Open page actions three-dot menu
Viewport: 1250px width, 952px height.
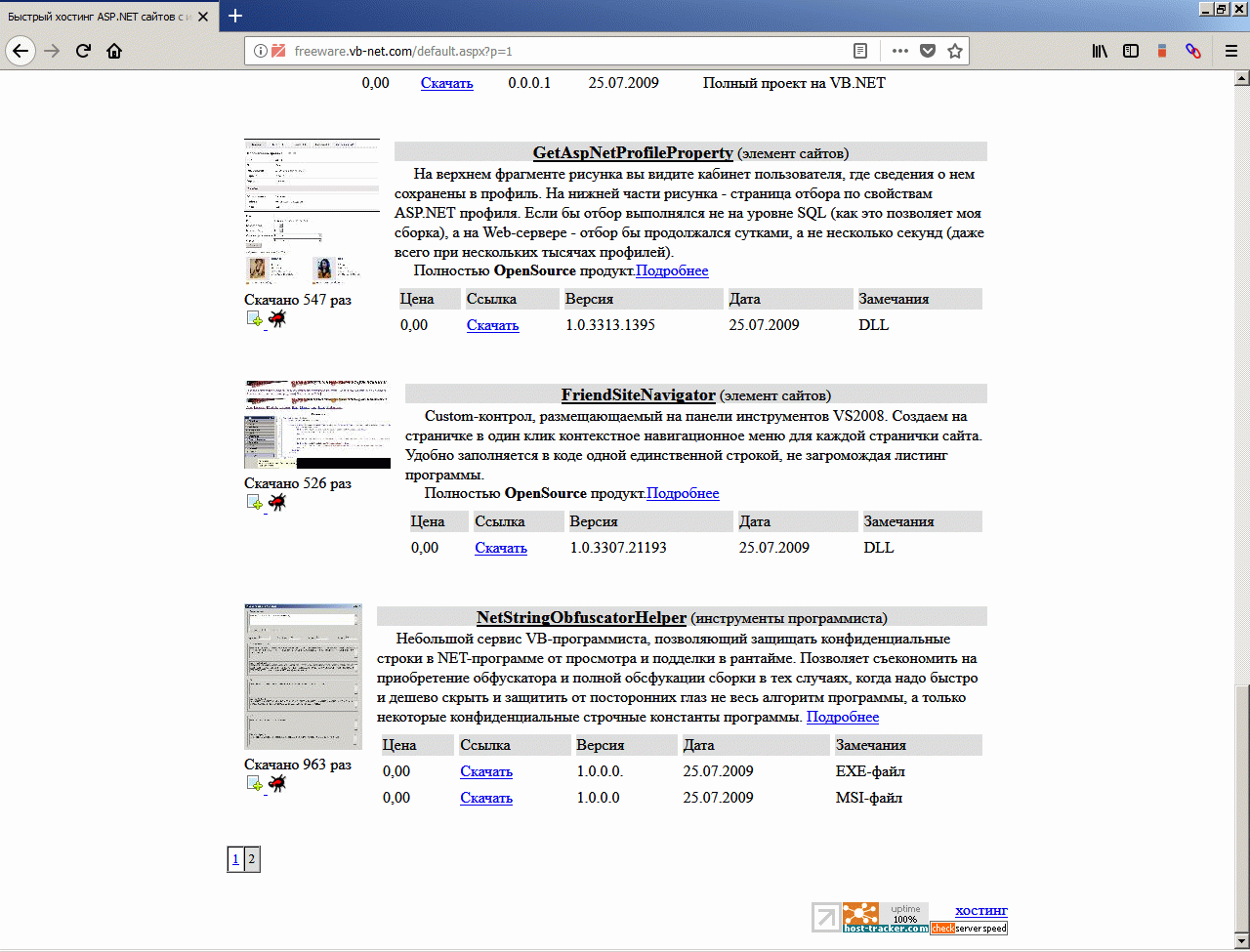(900, 51)
